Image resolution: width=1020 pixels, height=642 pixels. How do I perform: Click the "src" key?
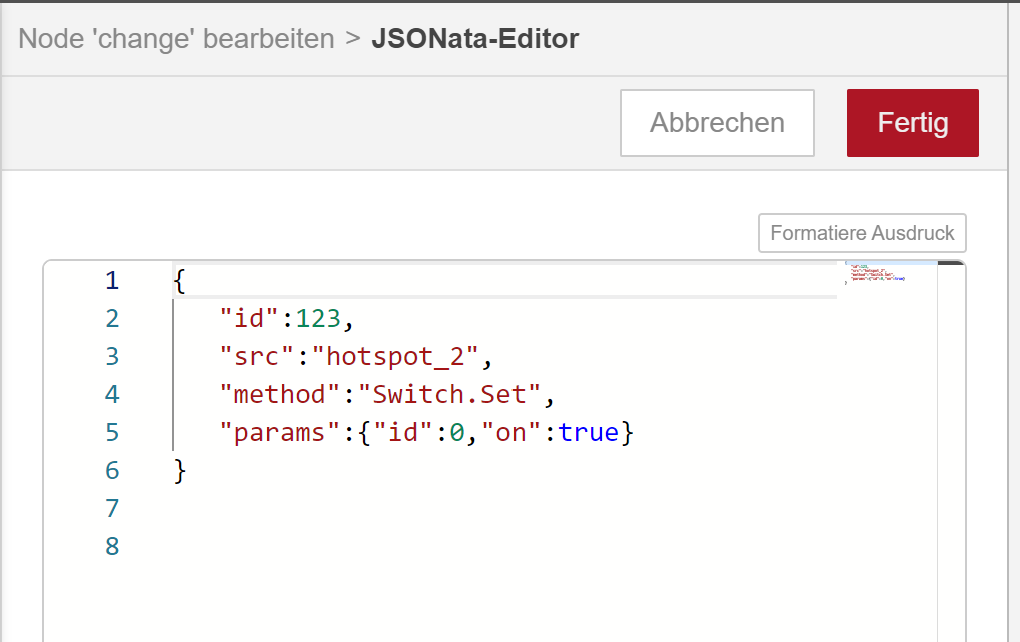click(257, 356)
